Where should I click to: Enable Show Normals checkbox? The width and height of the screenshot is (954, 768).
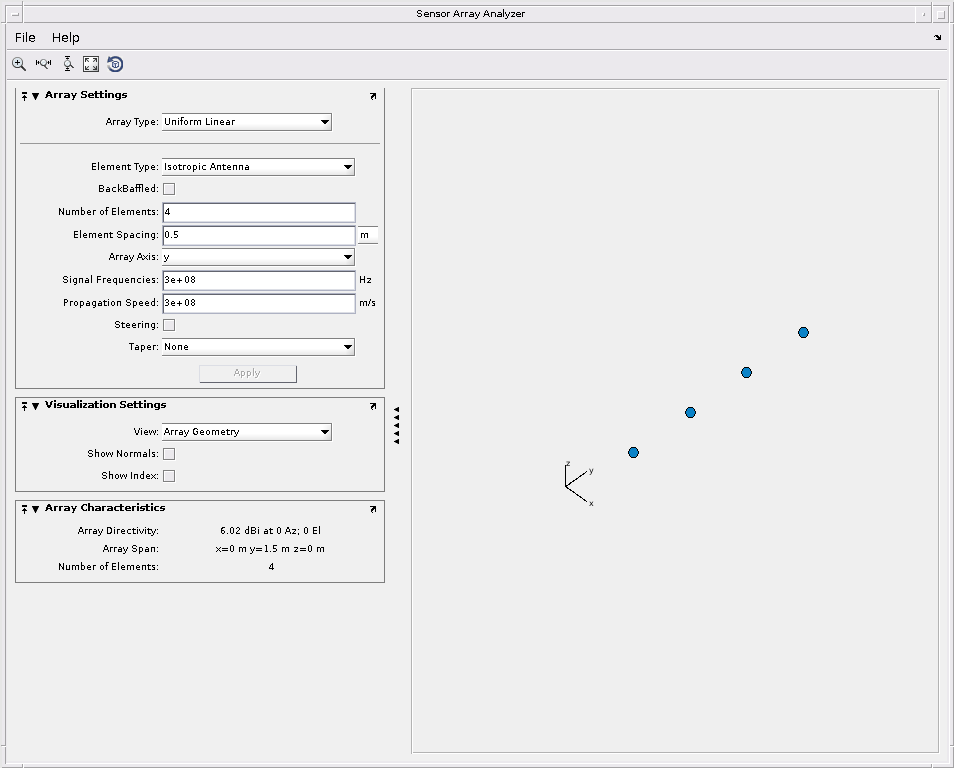(169, 454)
